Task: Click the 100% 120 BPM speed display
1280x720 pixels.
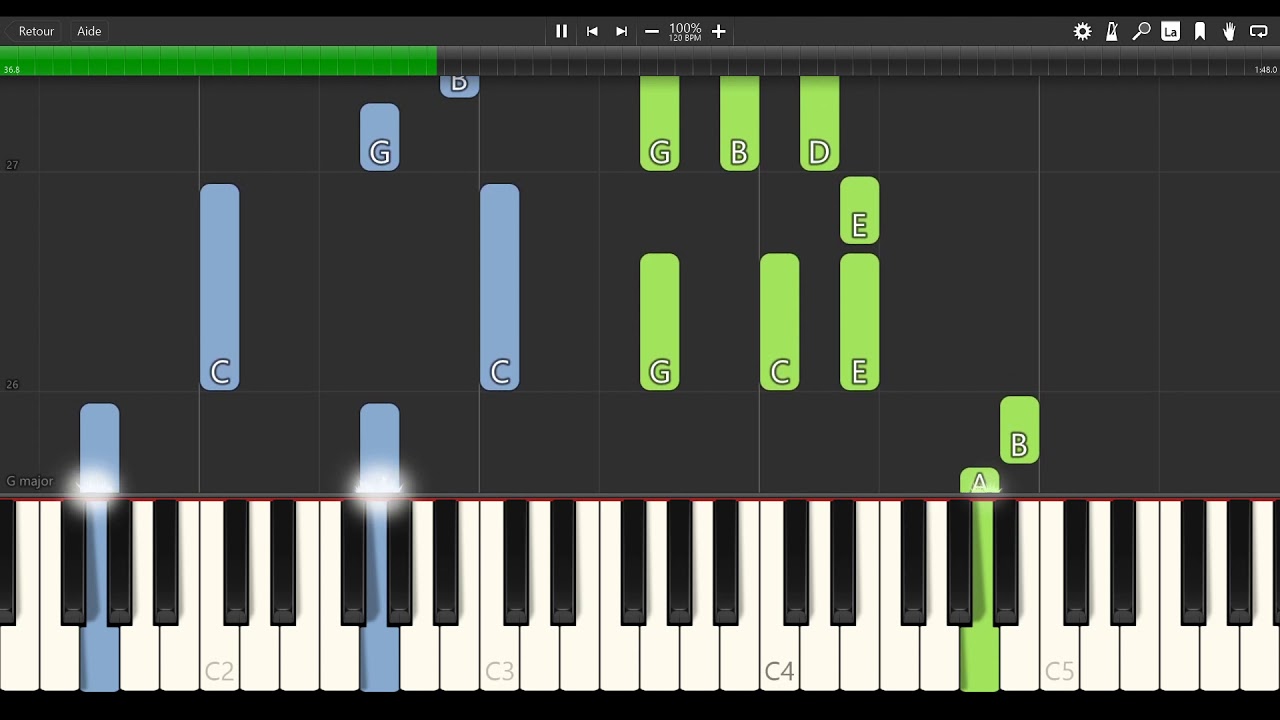Action: [x=685, y=31]
